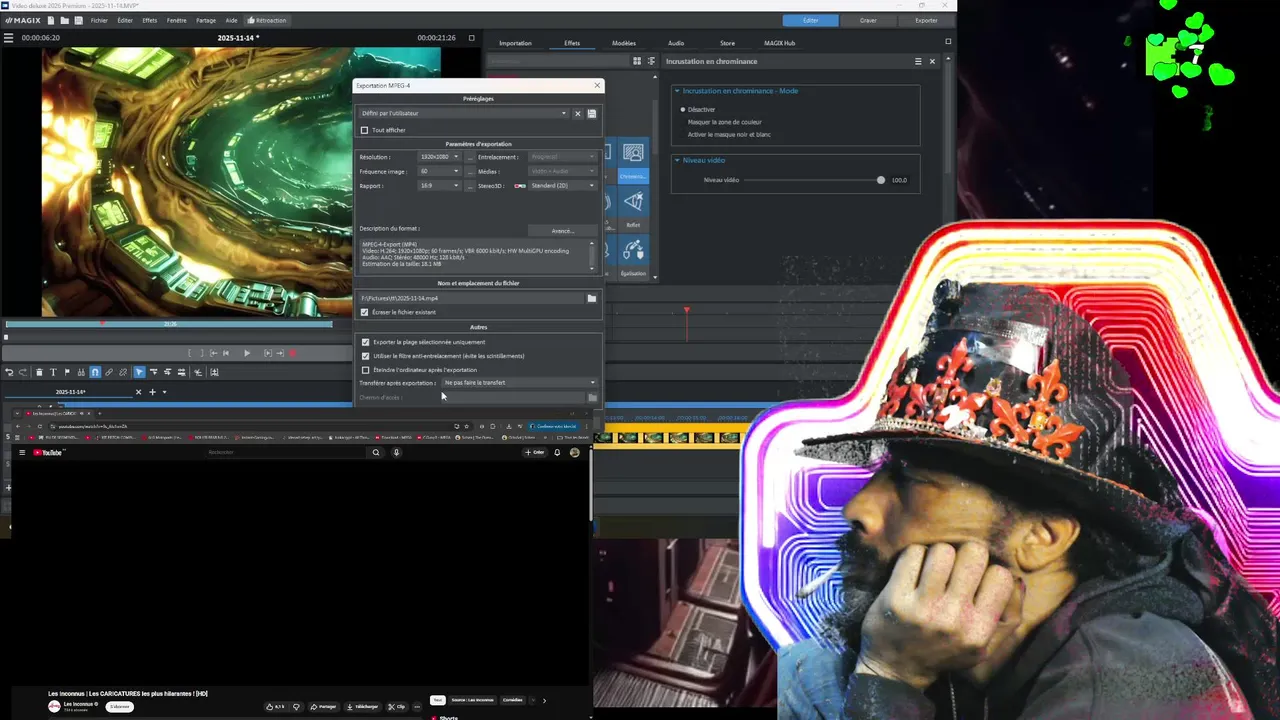Screen dimensions: 1280x720
Task: Open the project tab list arrow
Action: (x=164, y=392)
